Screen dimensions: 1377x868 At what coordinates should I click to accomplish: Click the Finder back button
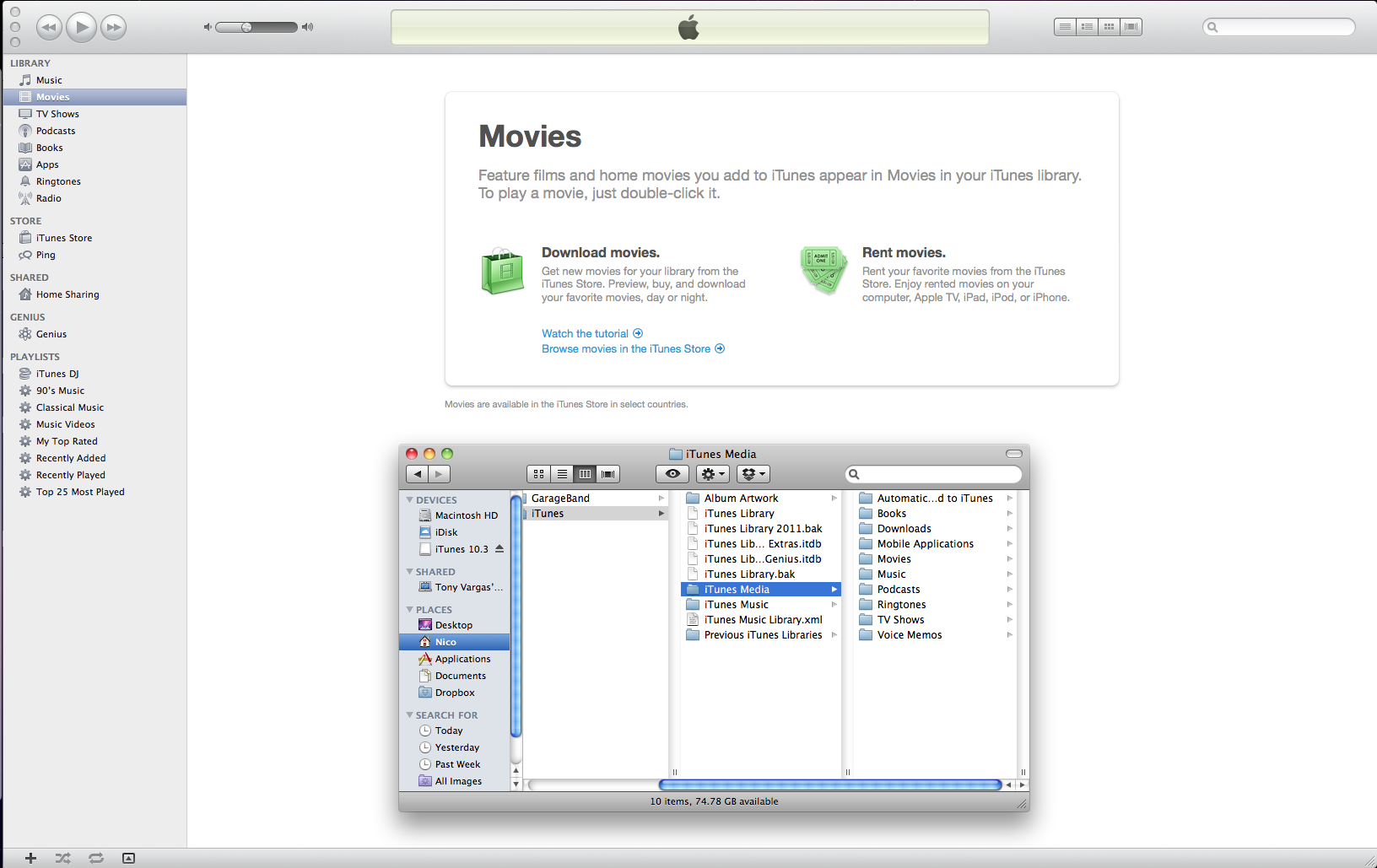pos(417,474)
